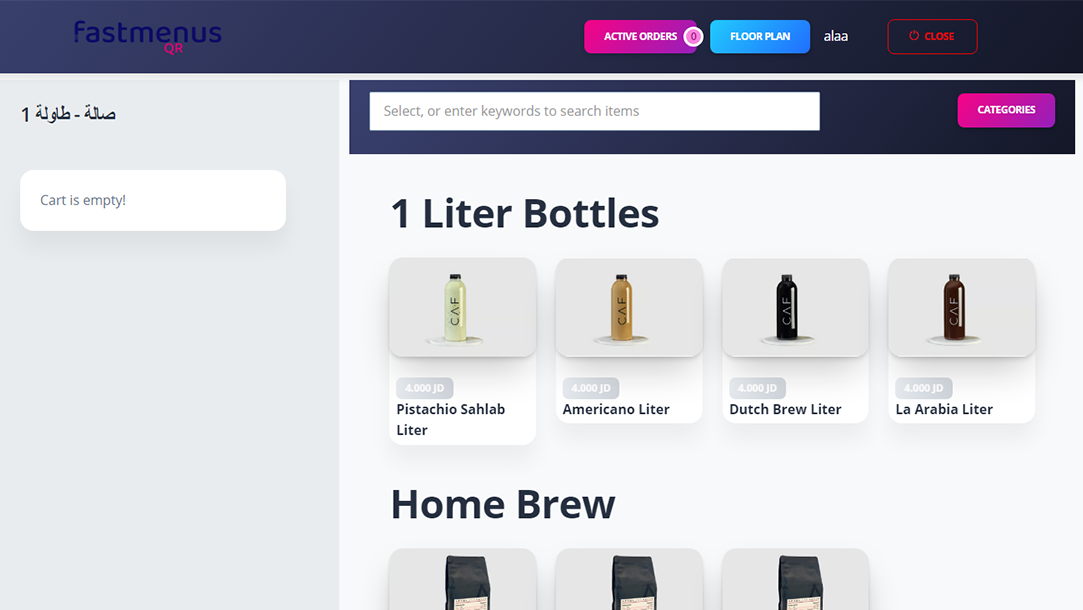Select the third Home Brew coffee bag

[x=796, y=580]
